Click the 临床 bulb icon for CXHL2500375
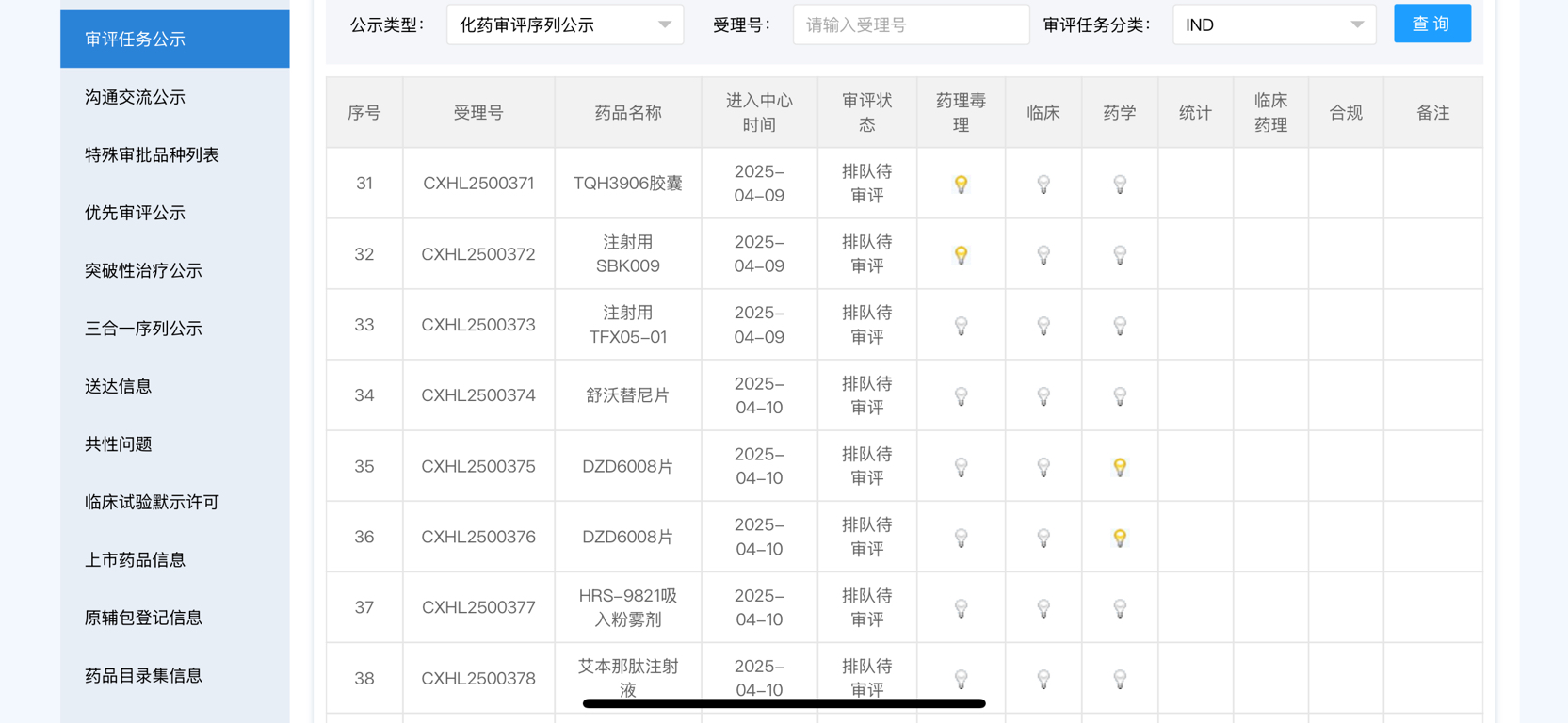The width and height of the screenshot is (1568, 724). (x=1043, y=467)
